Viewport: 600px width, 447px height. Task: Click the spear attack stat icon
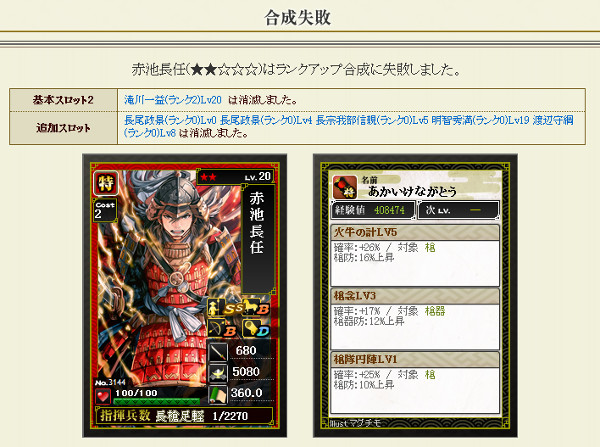(218, 352)
